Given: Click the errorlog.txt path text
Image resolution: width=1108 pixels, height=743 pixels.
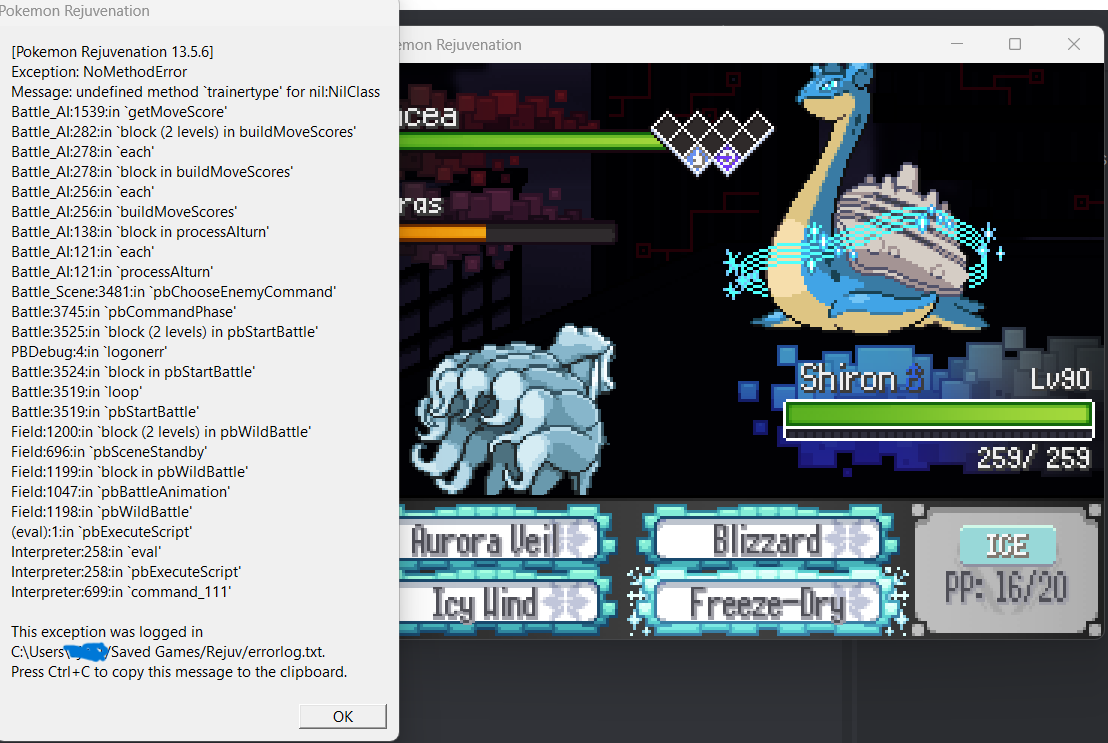Looking at the screenshot, I should tap(168, 652).
